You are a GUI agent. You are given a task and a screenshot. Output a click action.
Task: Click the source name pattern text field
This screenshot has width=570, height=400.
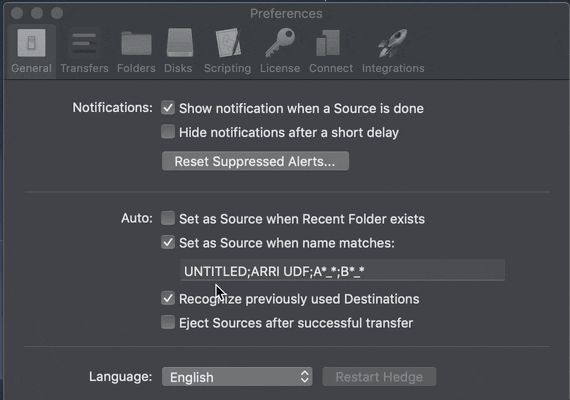tap(342, 271)
